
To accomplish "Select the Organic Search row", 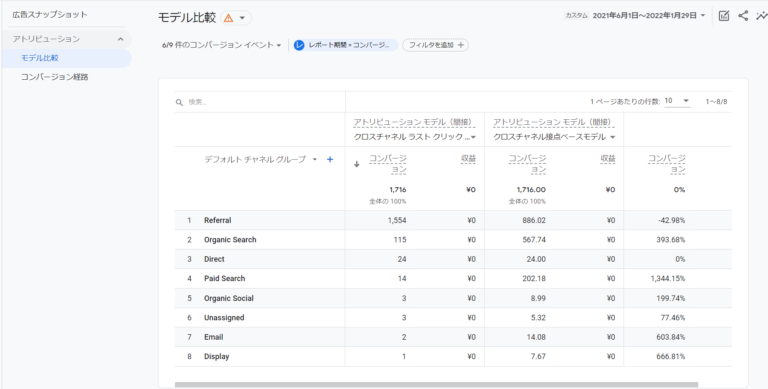I will [x=453, y=240].
